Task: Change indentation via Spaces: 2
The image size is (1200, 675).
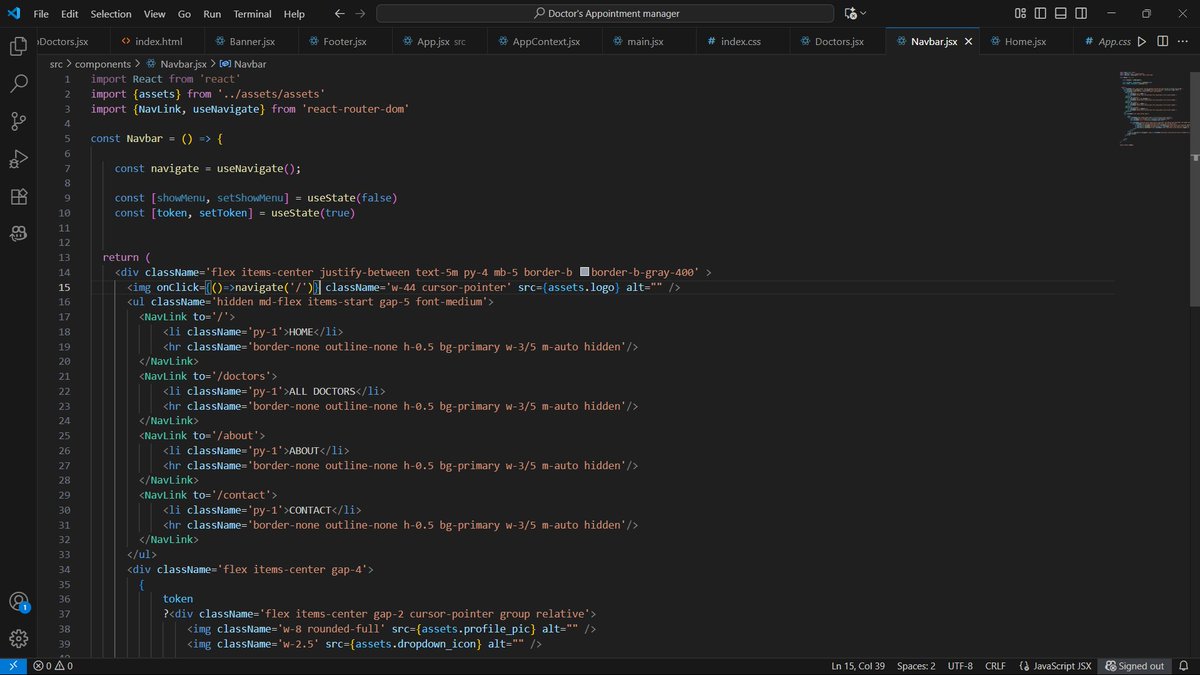Action: (x=916, y=666)
